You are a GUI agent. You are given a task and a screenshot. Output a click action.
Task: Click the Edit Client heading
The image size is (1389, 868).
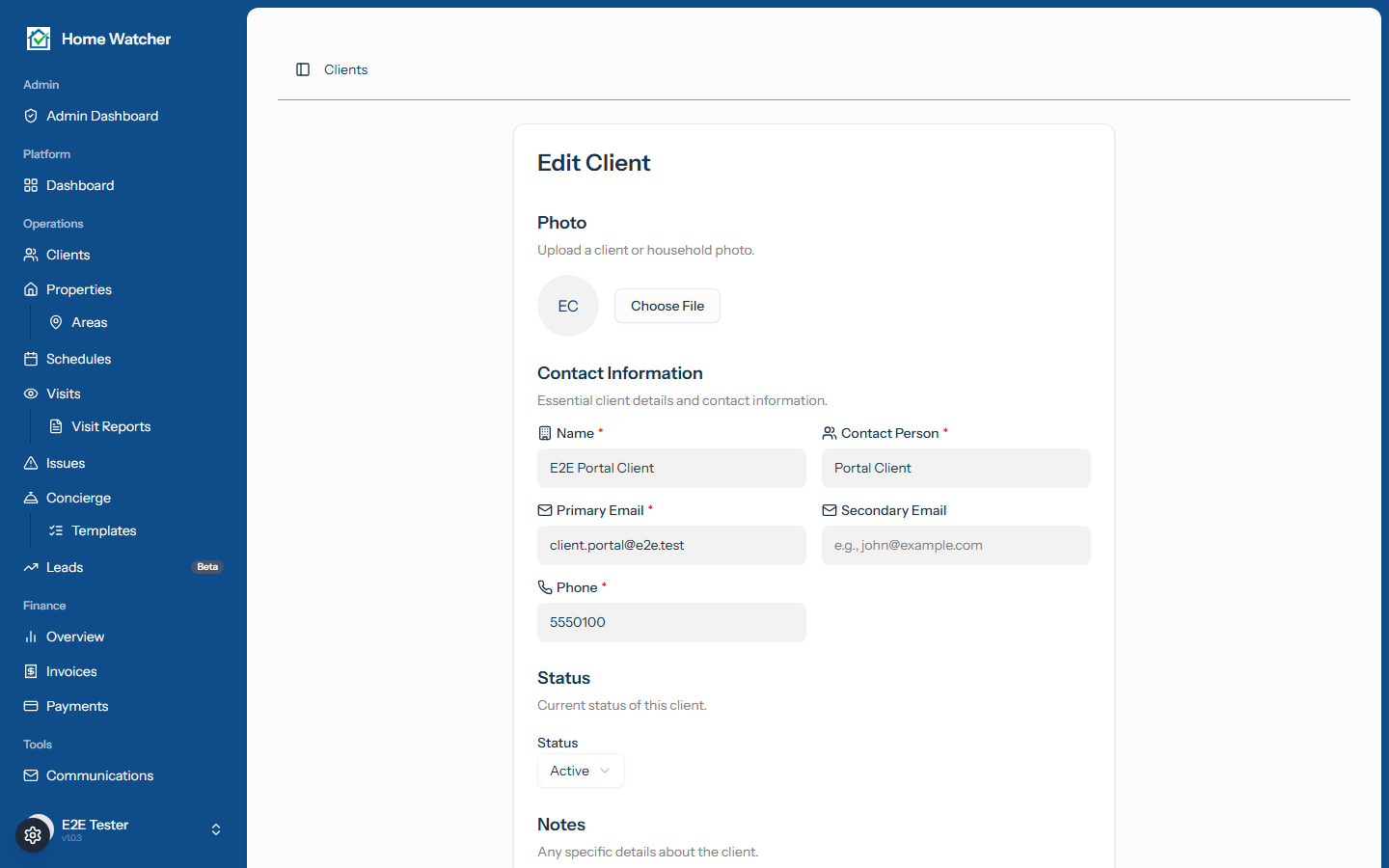(594, 163)
